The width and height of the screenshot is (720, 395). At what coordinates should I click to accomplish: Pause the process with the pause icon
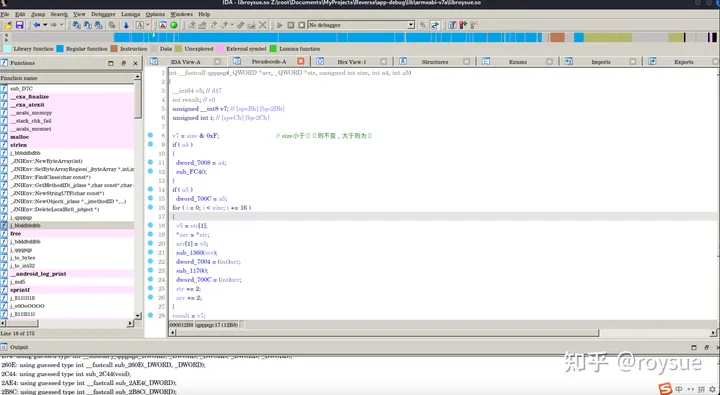(291, 25)
